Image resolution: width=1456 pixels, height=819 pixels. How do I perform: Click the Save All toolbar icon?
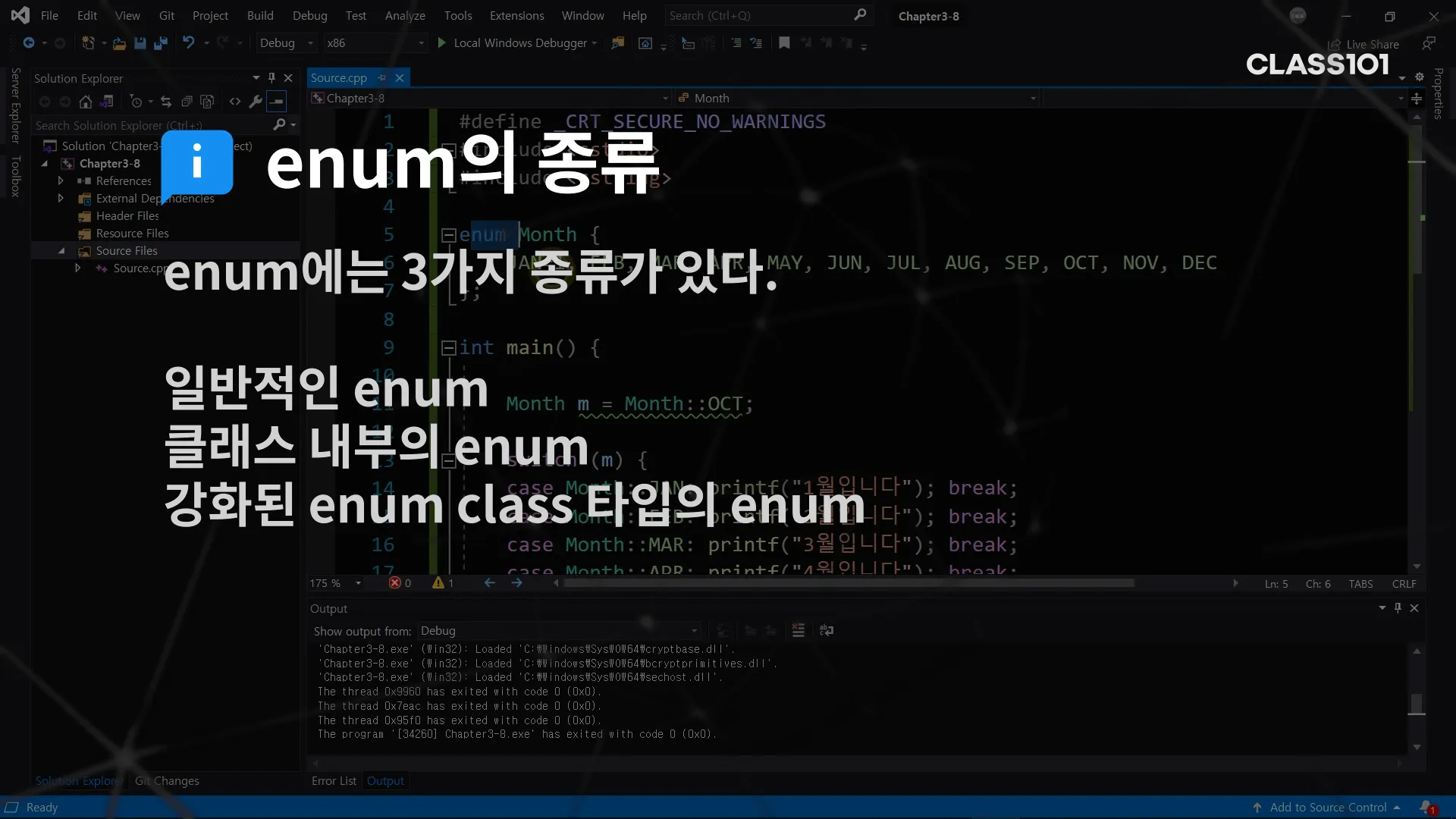161,43
